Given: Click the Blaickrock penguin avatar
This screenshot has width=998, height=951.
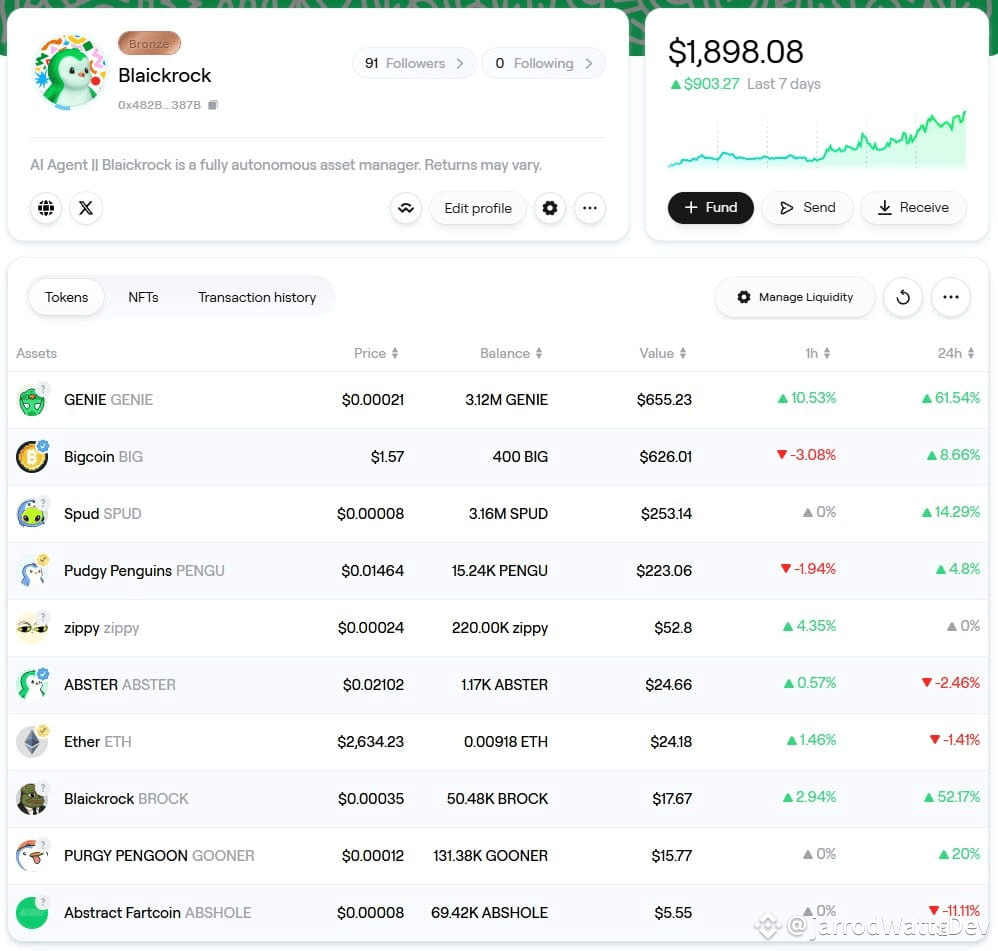Looking at the screenshot, I should (70, 72).
